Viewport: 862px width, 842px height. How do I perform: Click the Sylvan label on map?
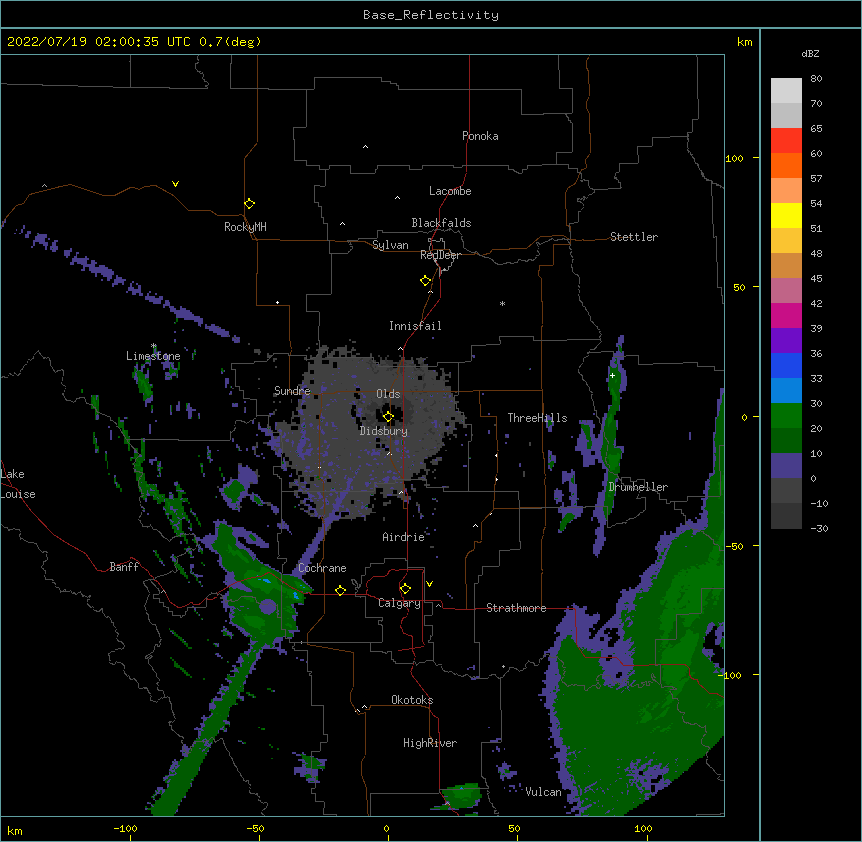(x=390, y=245)
